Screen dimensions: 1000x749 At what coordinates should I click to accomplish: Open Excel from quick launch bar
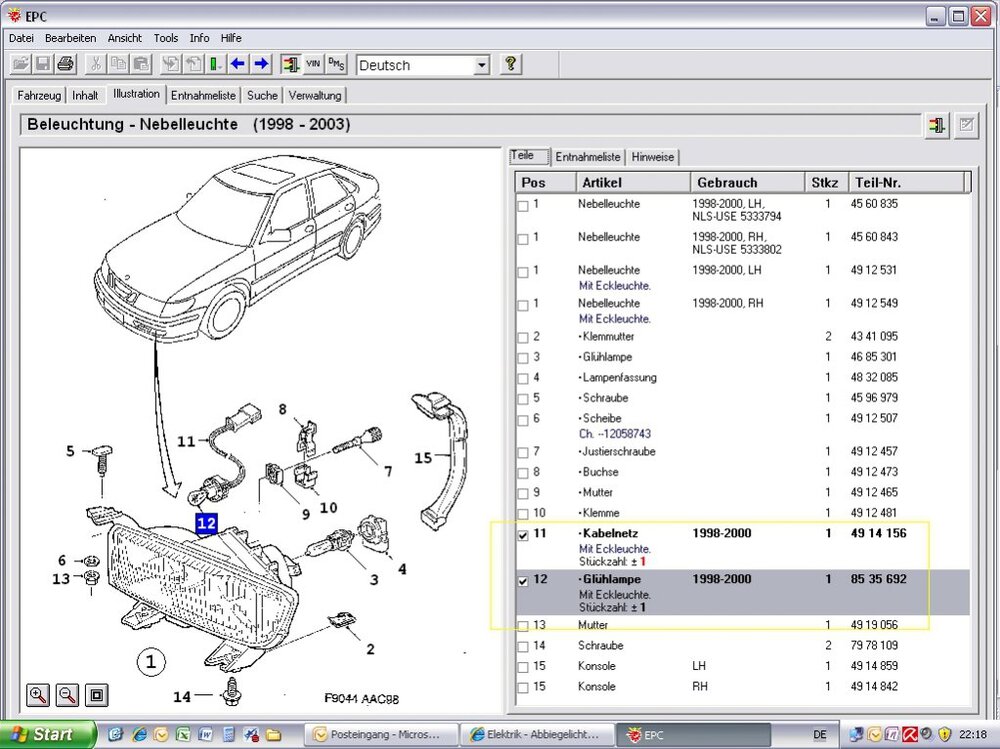coord(184,734)
